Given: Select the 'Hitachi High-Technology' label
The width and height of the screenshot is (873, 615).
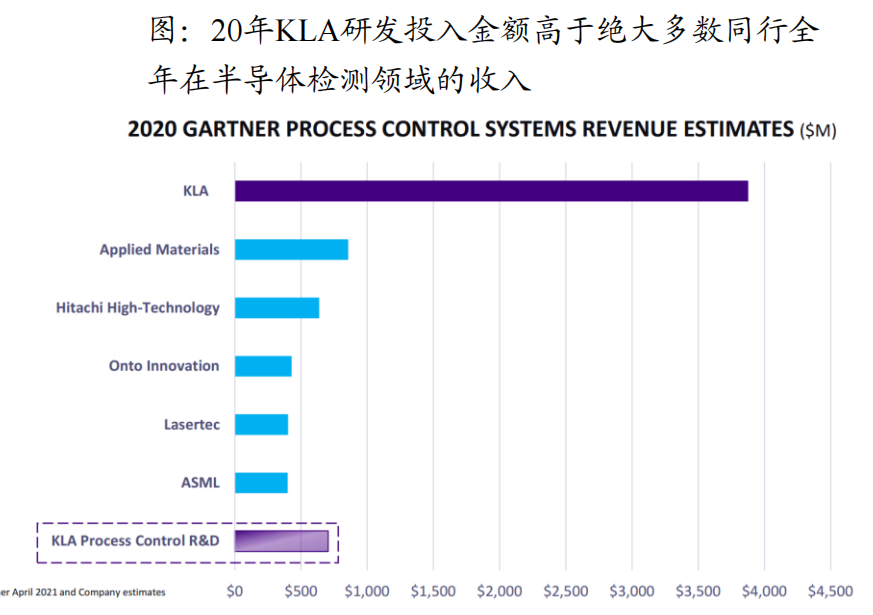Looking at the screenshot, I should [138, 308].
